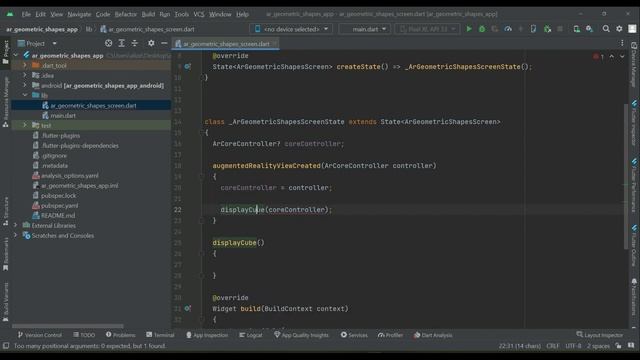Click the line separator CRLF in status bar
640x360 pixels.
(553, 346)
